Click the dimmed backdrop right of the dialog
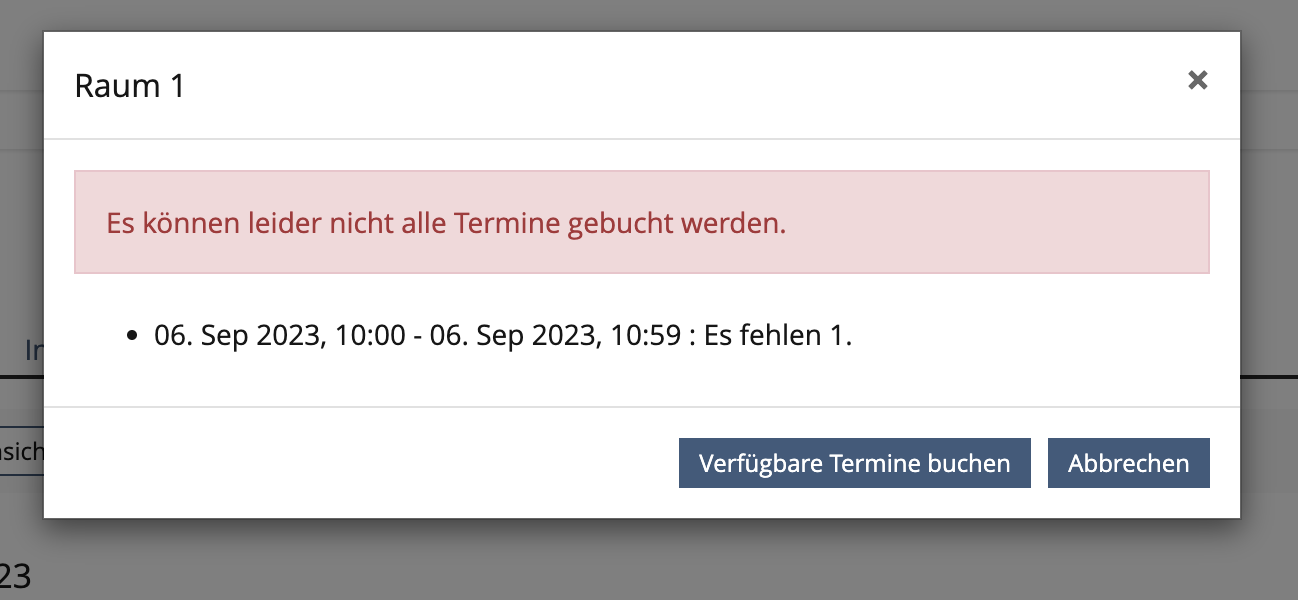Image resolution: width=1298 pixels, height=600 pixels. (1269, 250)
